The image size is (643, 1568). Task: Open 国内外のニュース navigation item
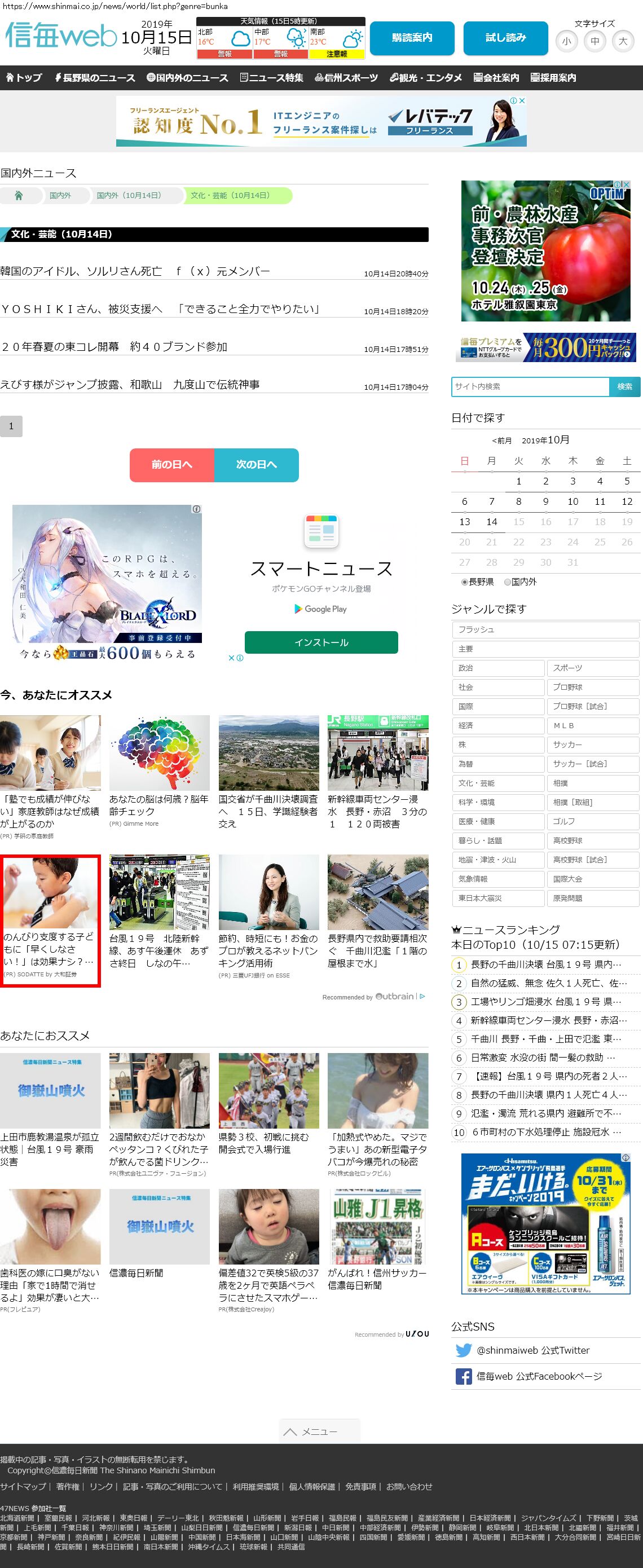tap(187, 77)
